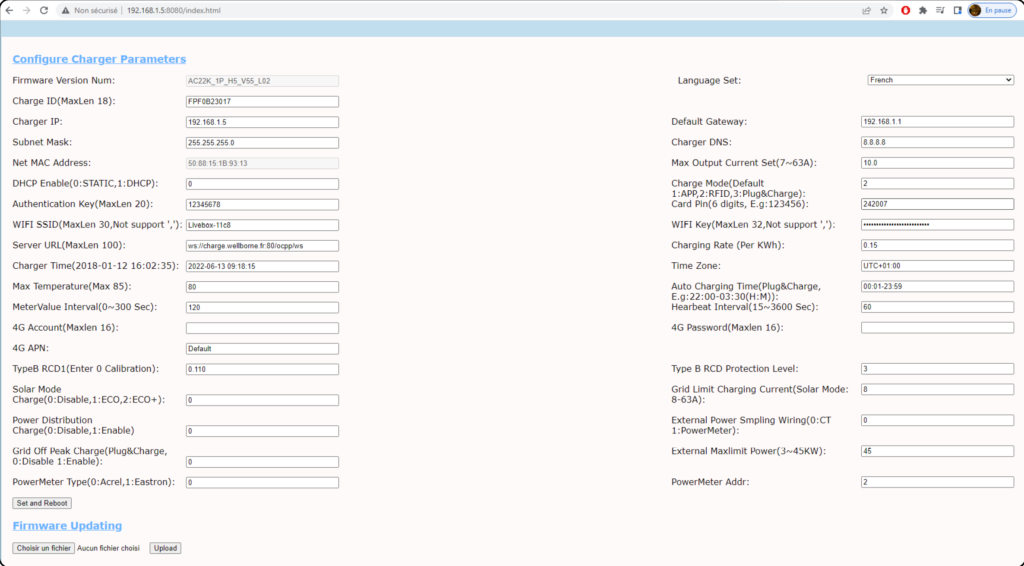
Task: Open the Extensions puzzle icon
Action: point(923,10)
